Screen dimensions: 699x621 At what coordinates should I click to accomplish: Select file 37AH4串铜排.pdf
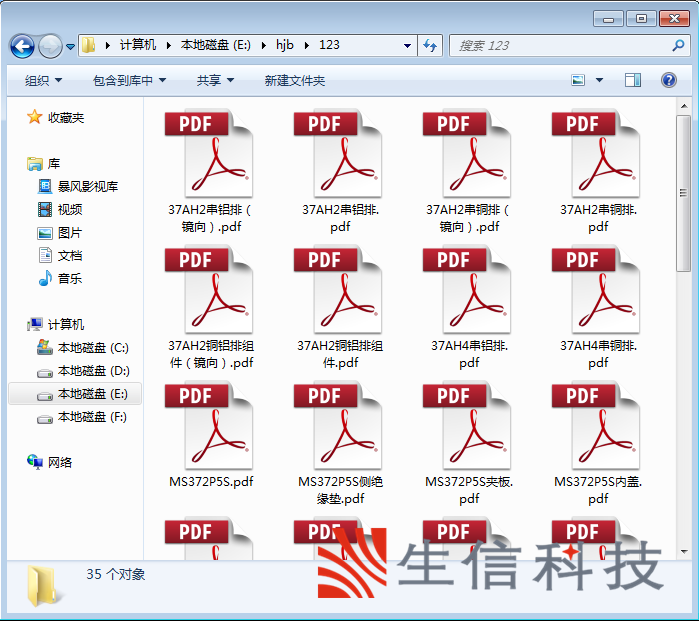coord(598,307)
